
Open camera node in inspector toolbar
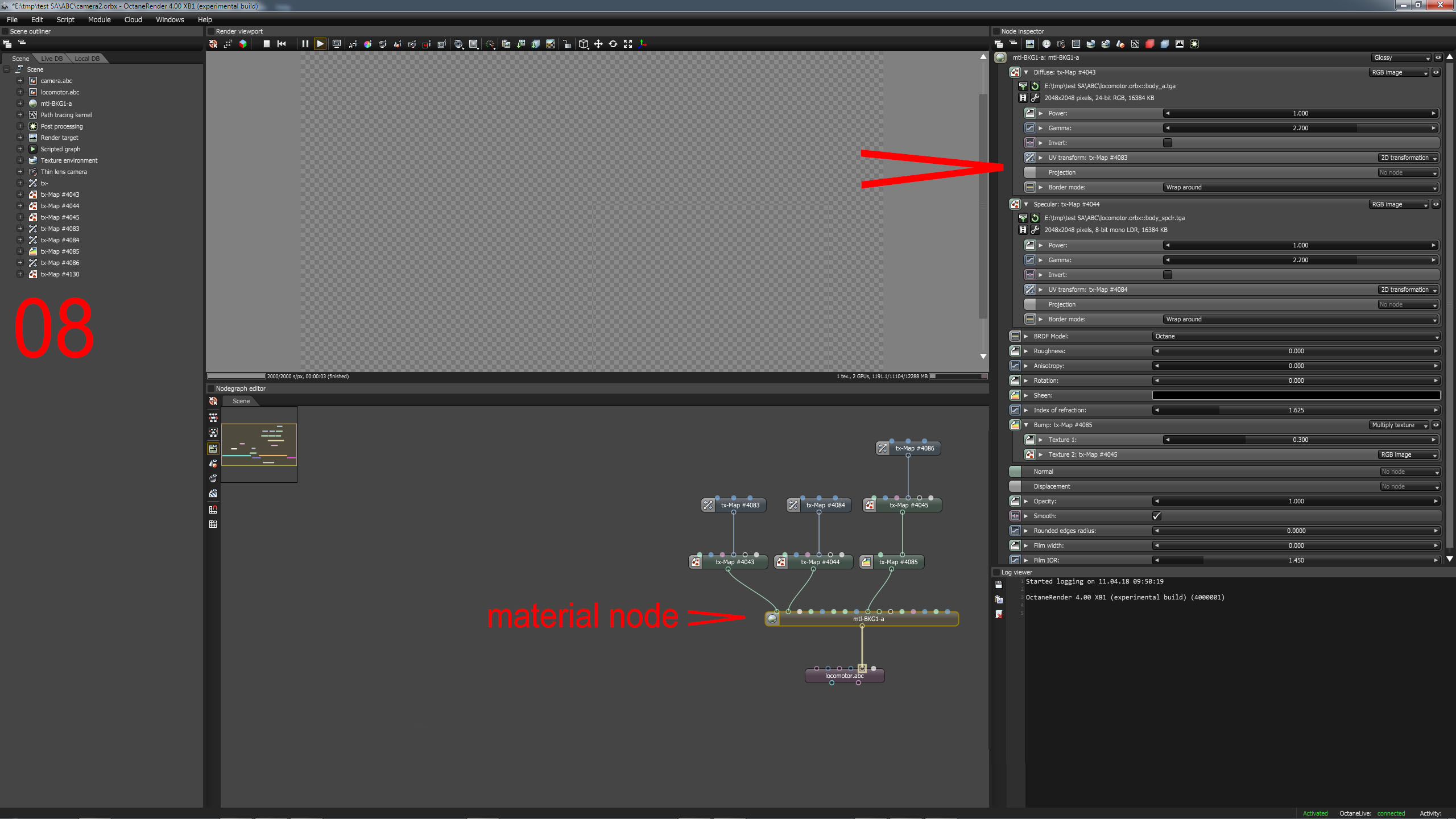tap(1061, 44)
